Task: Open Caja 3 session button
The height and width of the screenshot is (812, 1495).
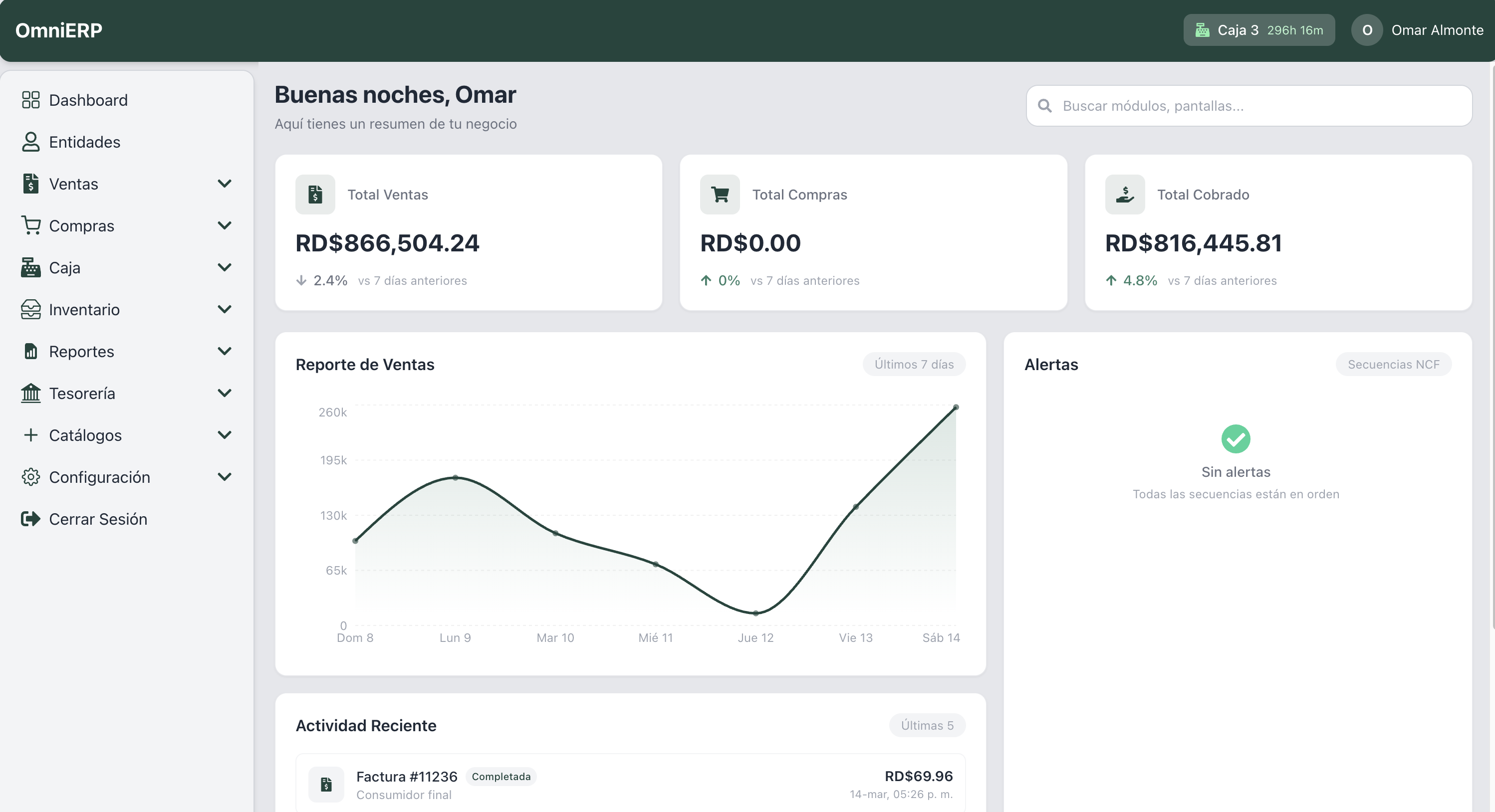Action: [1258, 29]
